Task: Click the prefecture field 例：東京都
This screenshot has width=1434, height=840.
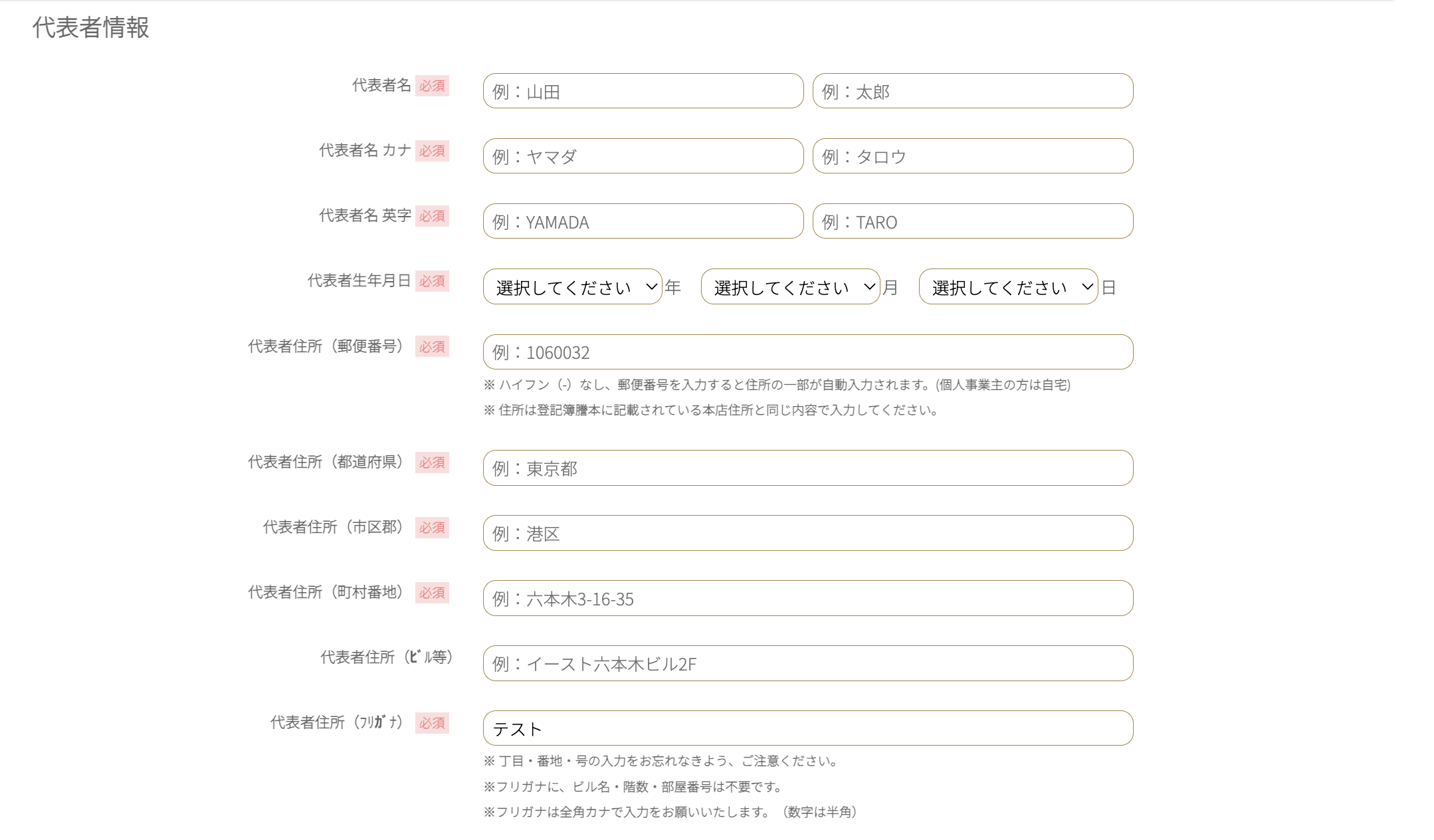Action: [x=808, y=468]
